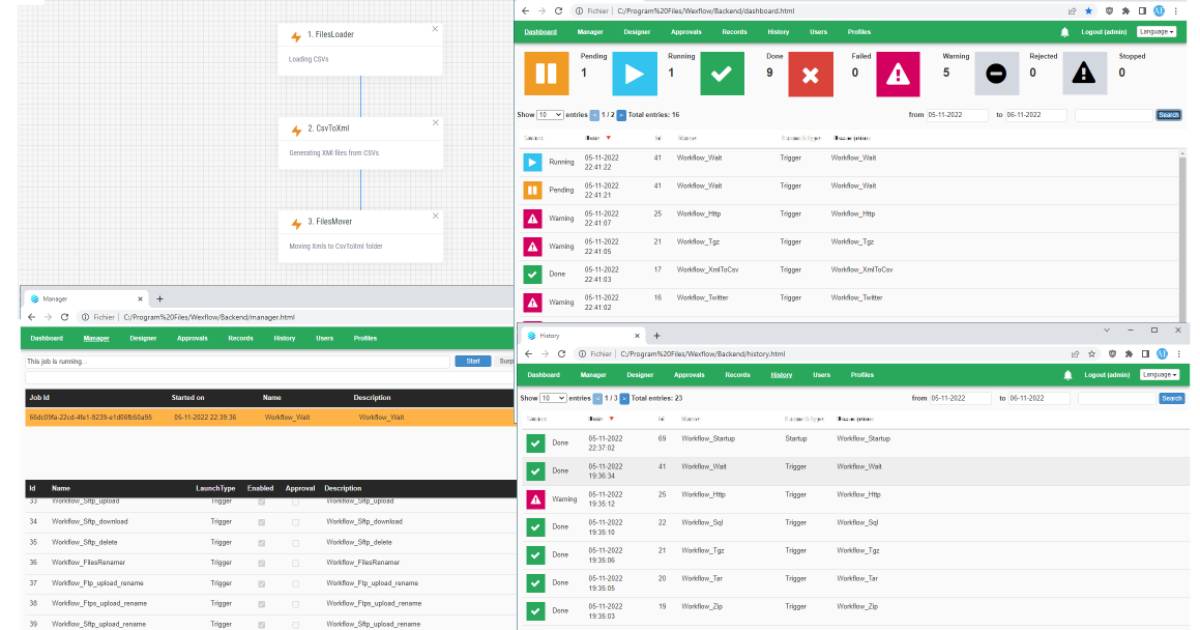Viewport: 1200px width, 630px height.
Task: Click the Rejected minus status icon
Action: [x=996, y=72]
